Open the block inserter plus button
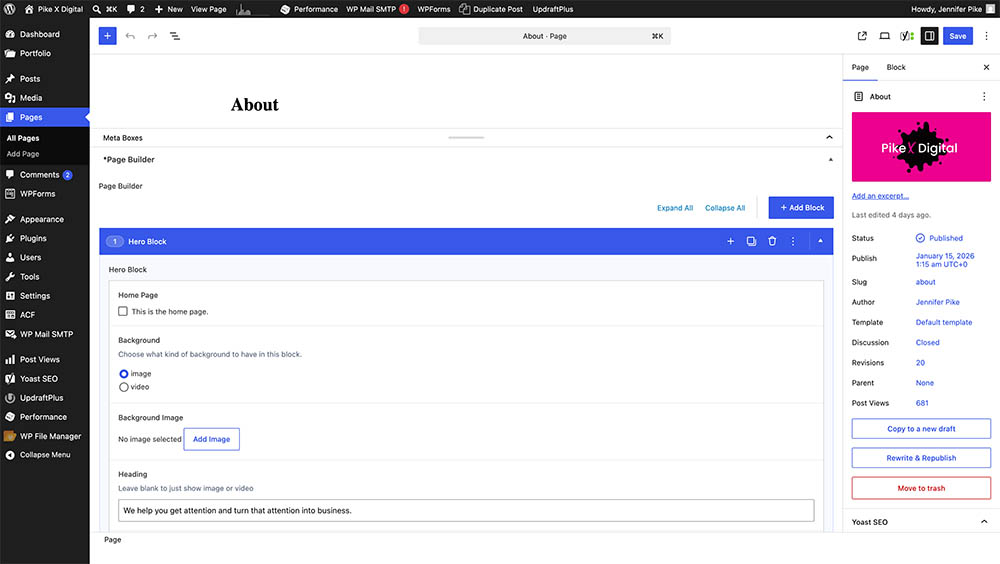1000x564 pixels. coord(107,36)
